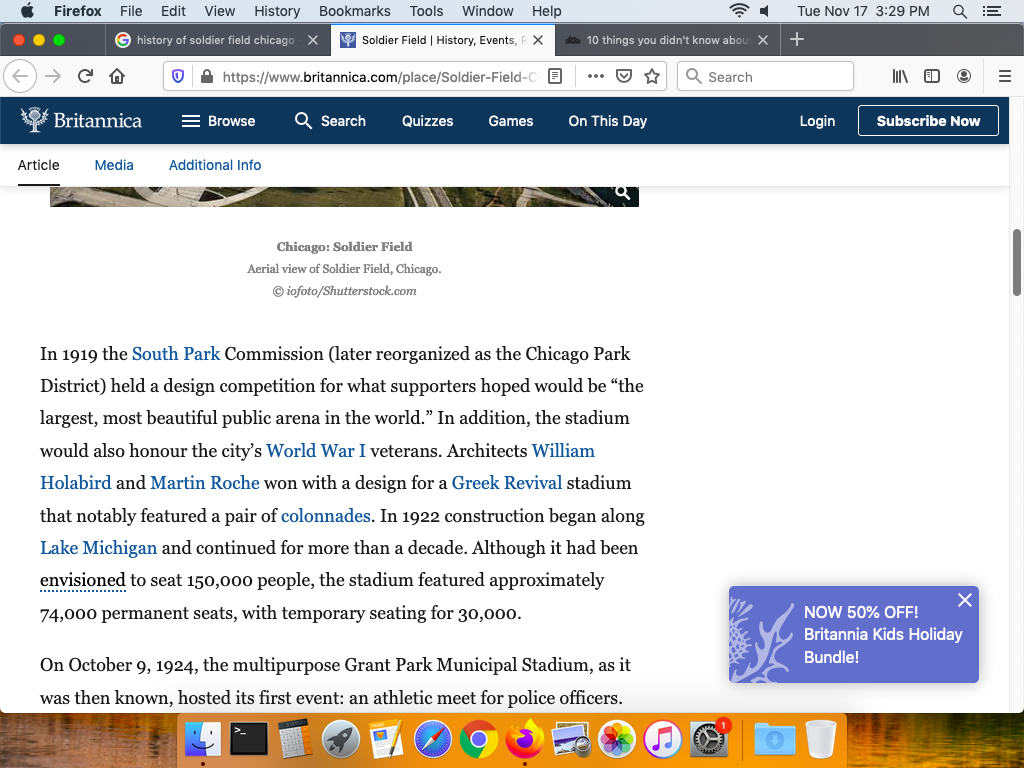The height and width of the screenshot is (768, 1024).
Task: Toggle reader view in the address bar
Action: click(x=556, y=77)
